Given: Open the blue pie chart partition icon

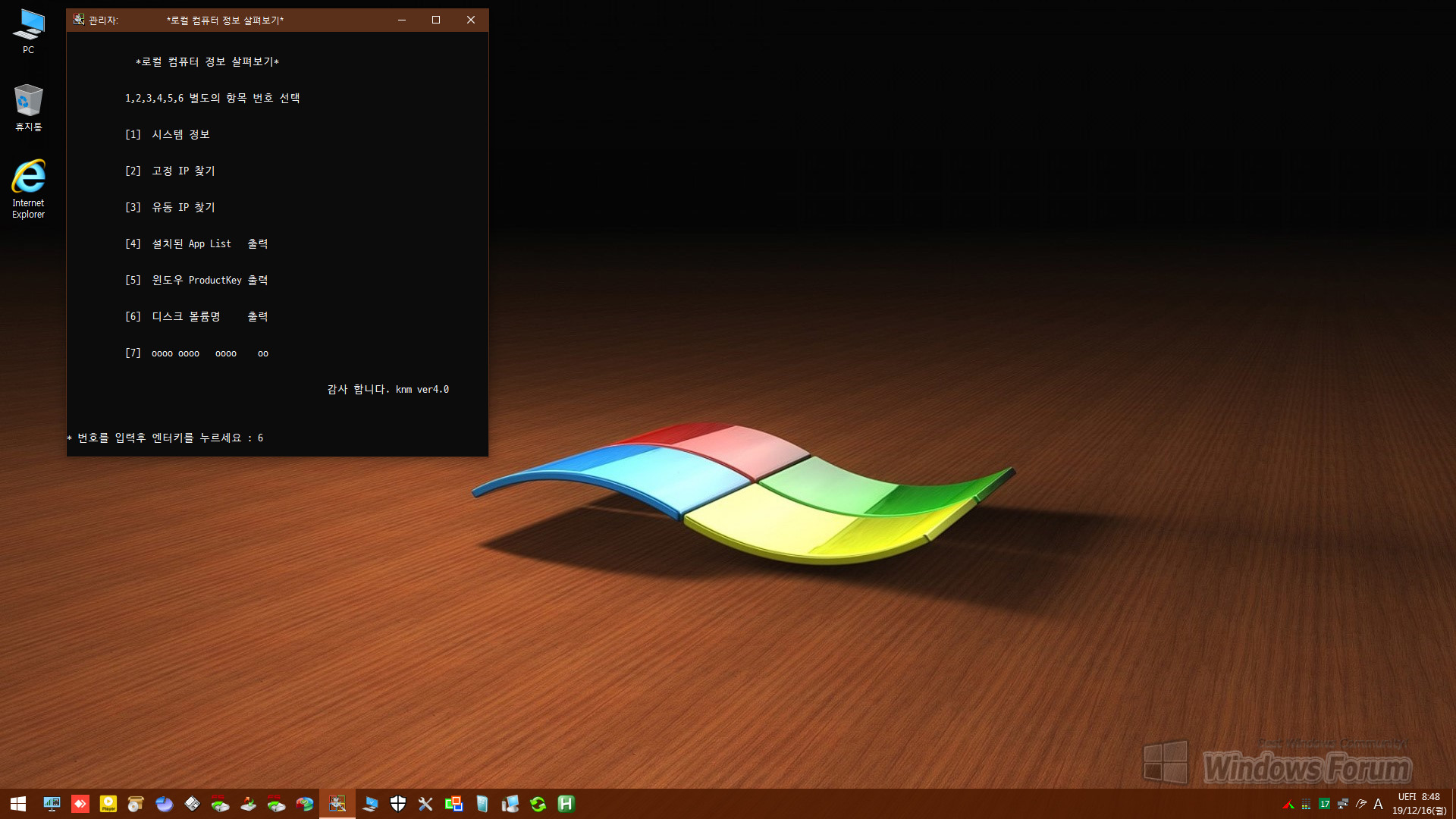Looking at the screenshot, I should tap(164, 804).
